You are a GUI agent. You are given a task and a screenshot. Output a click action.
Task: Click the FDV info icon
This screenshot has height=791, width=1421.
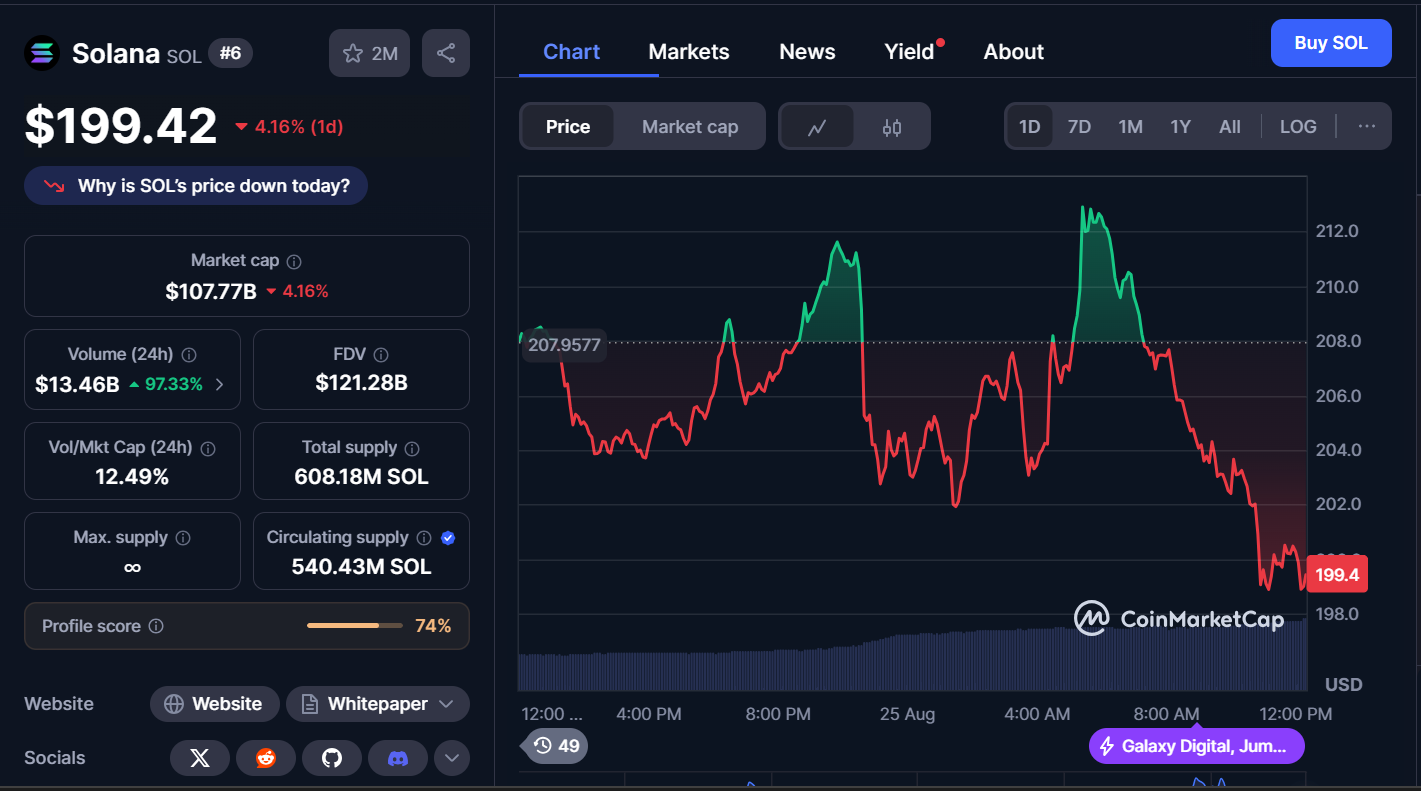(x=380, y=354)
